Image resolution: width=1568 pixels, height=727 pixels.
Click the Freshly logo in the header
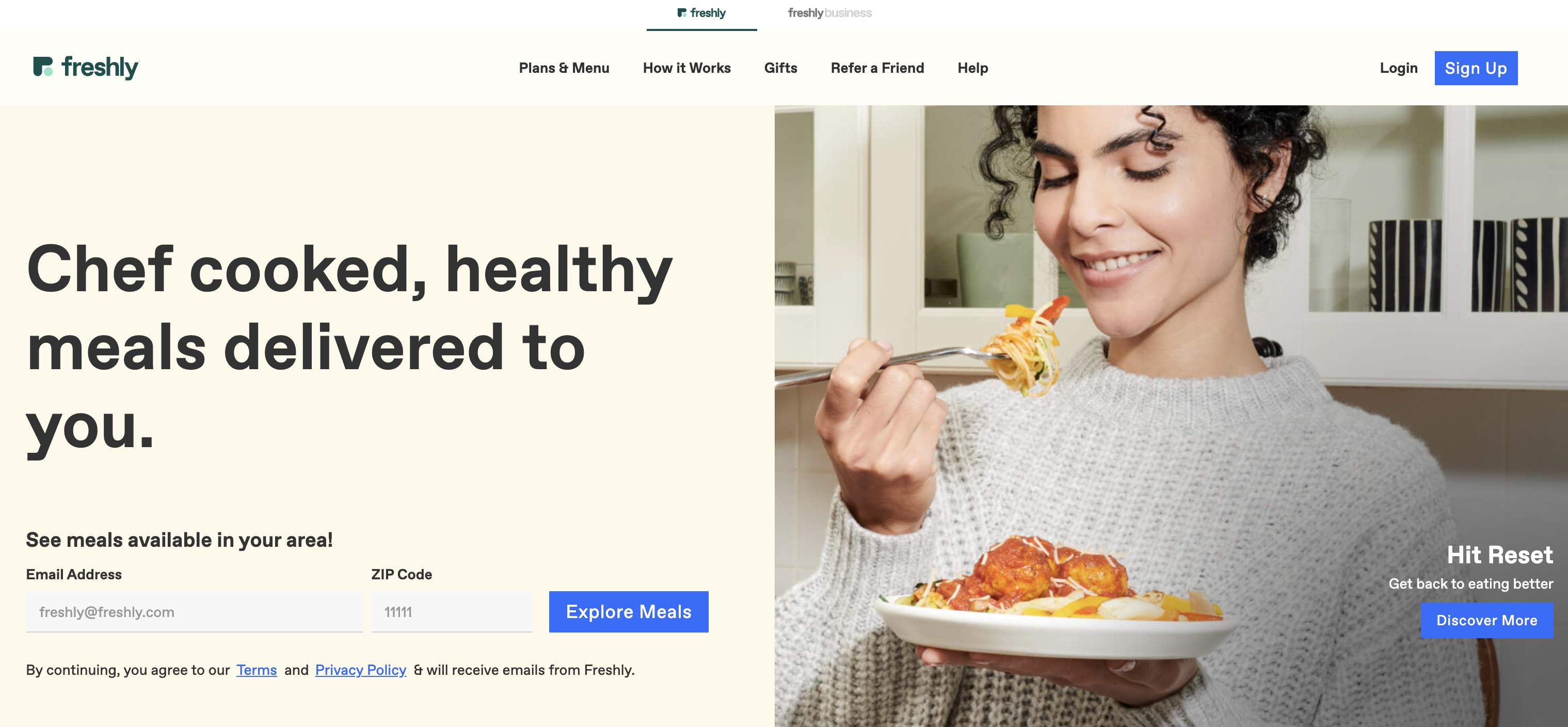coord(86,67)
